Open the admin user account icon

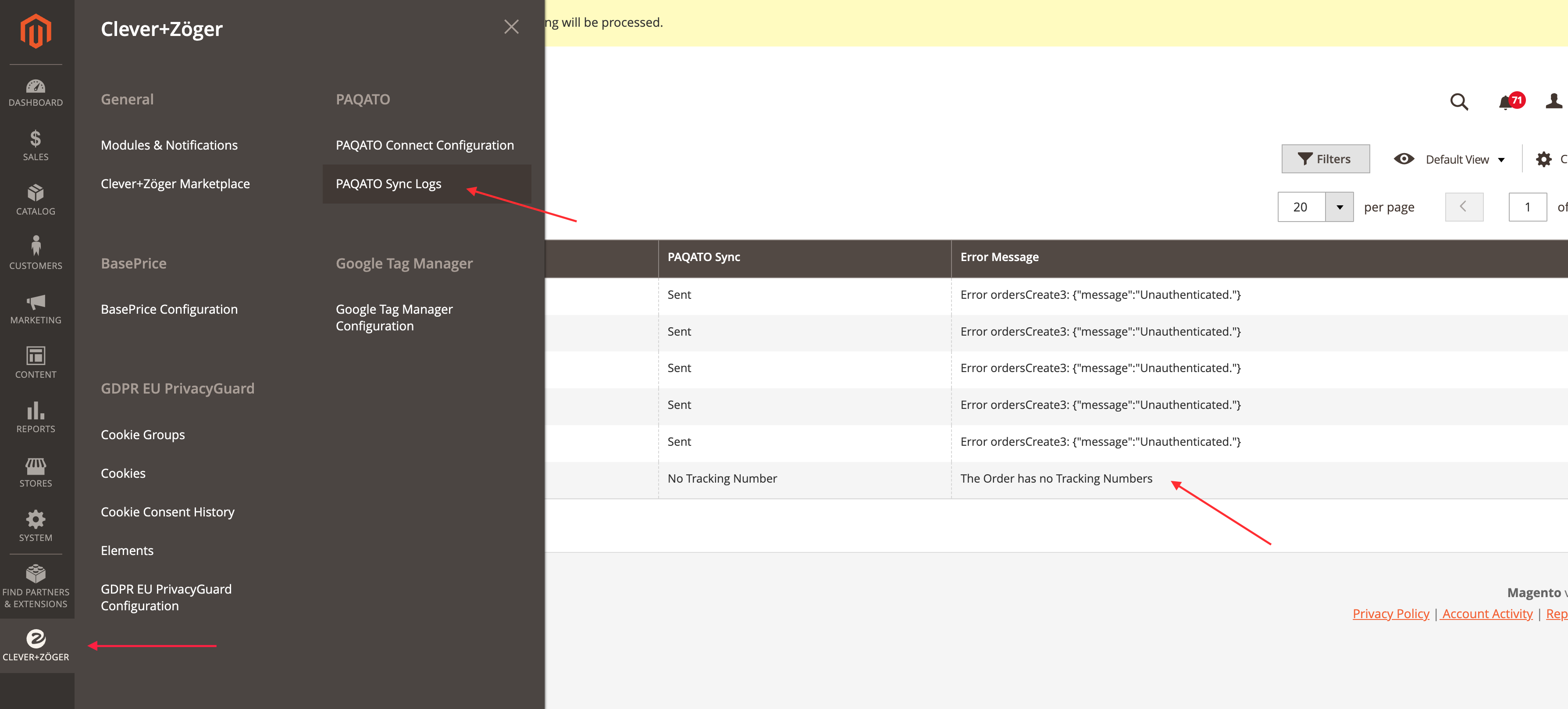pyautogui.click(x=1554, y=101)
